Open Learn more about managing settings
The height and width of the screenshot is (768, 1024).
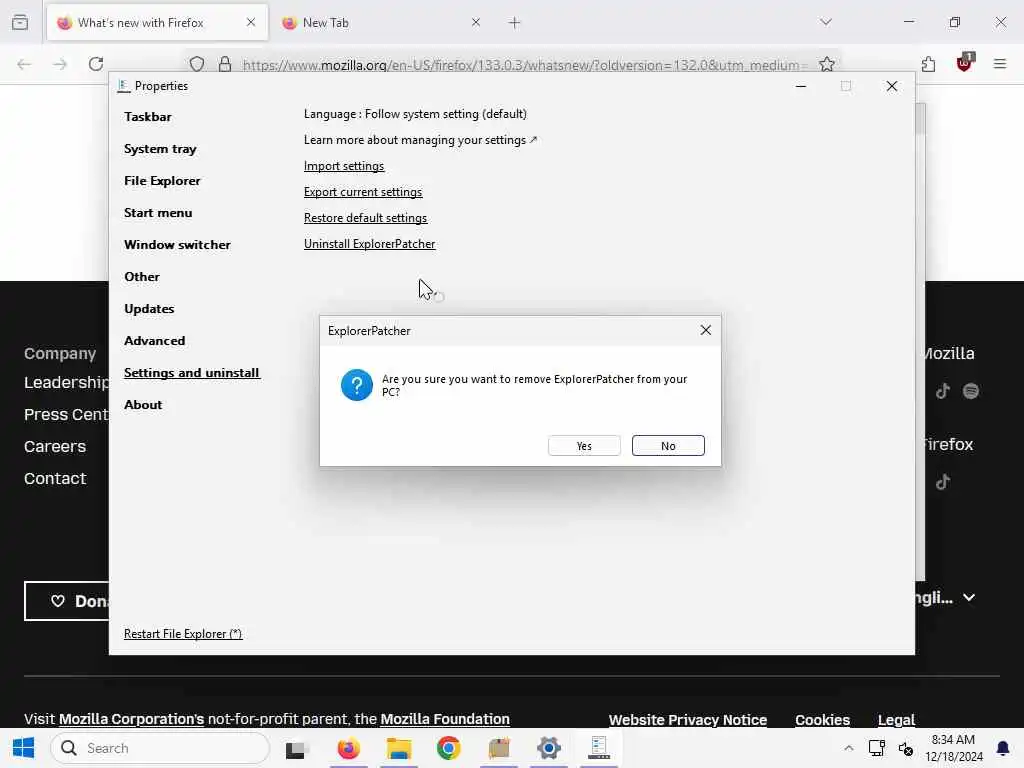tap(420, 140)
